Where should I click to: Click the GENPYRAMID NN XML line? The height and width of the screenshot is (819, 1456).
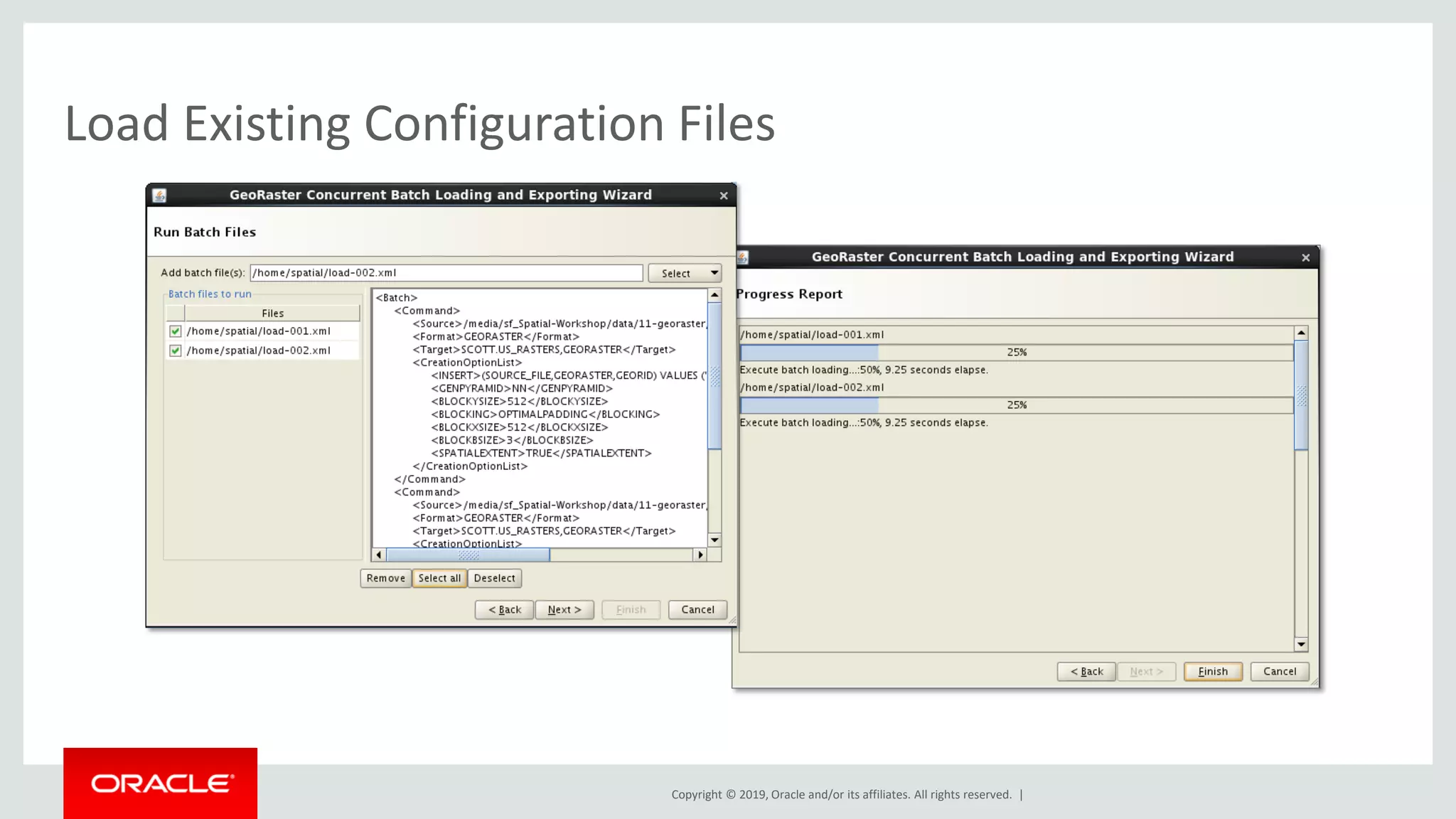pyautogui.click(x=522, y=389)
